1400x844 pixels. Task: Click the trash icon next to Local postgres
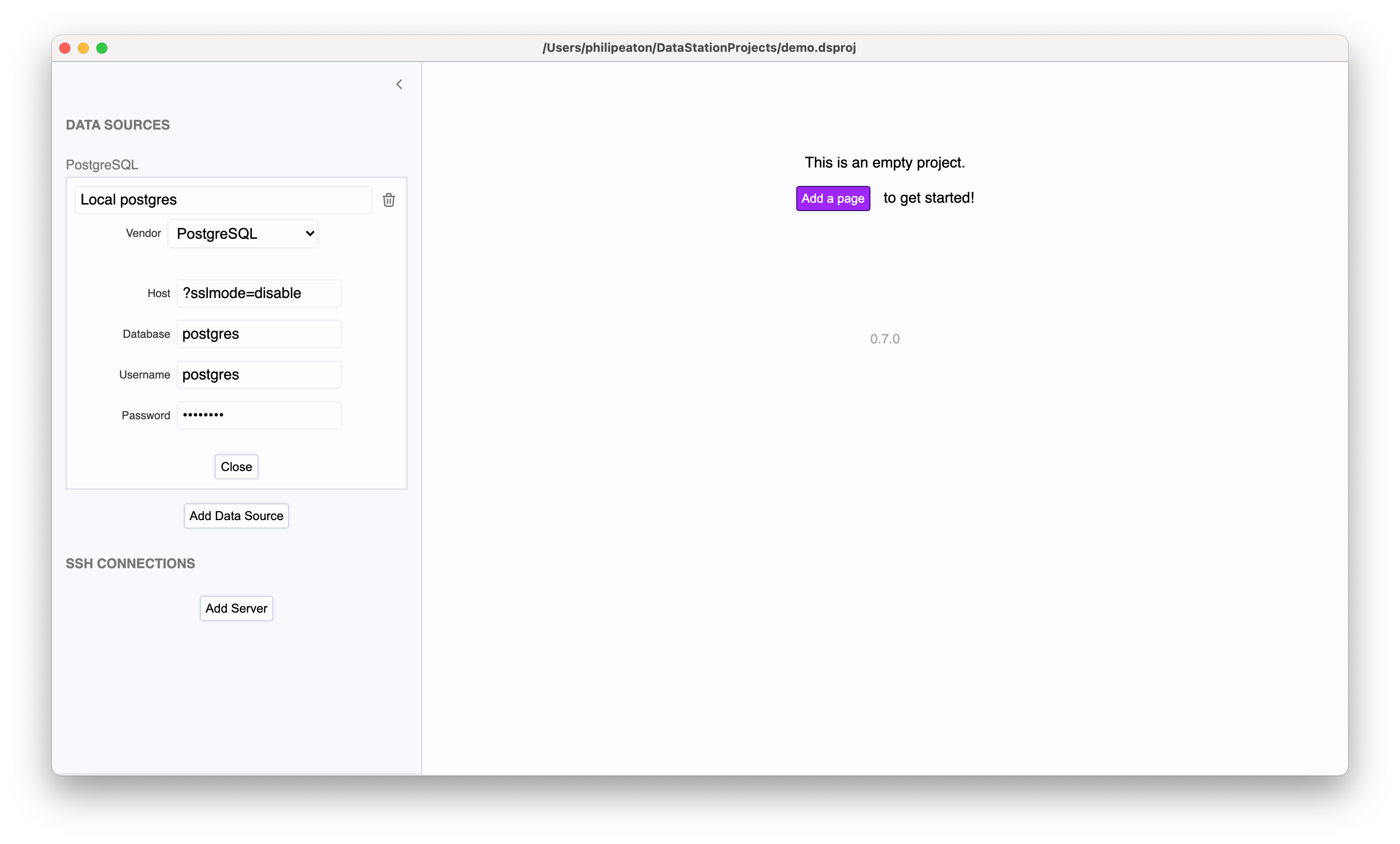click(x=389, y=200)
